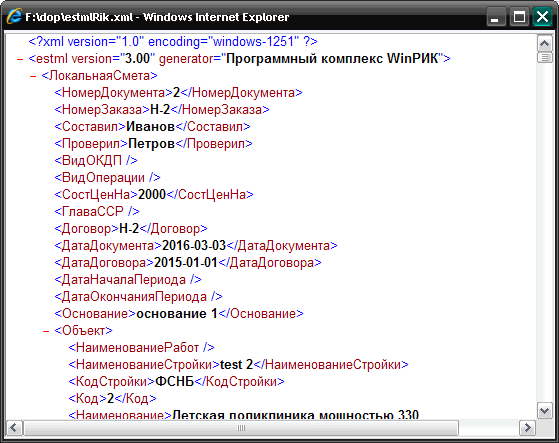Image resolution: width=559 pixels, height=443 pixels.
Task: Click the Internet Explorer logo icon
Action: [14, 16]
